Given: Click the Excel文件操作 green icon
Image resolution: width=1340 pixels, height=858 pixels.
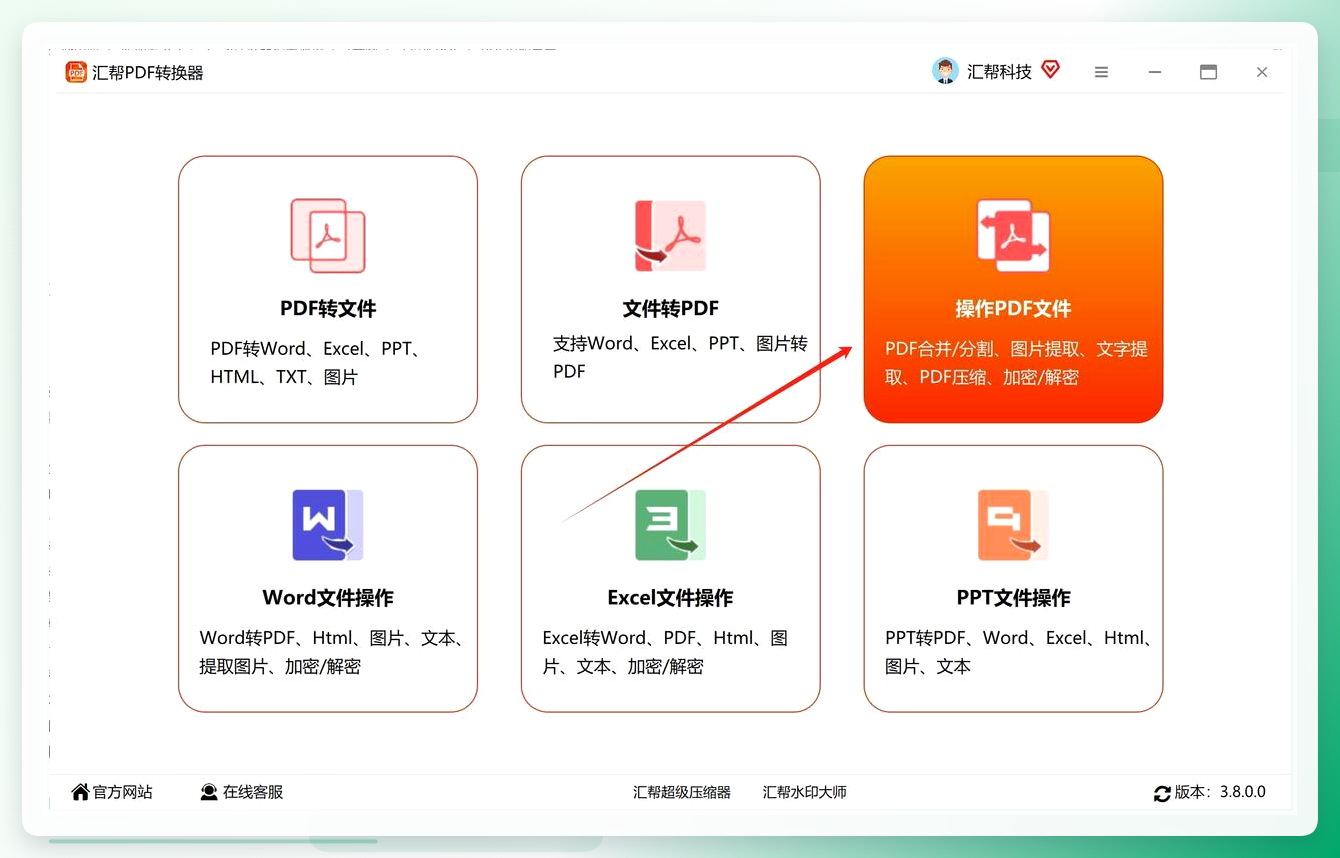Looking at the screenshot, I should [x=670, y=525].
